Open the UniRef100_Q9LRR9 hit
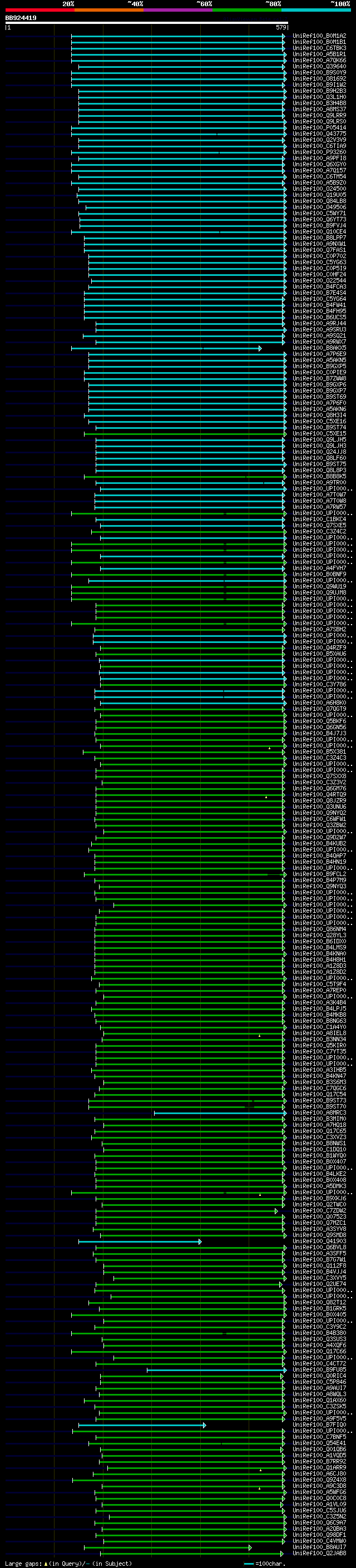The height and width of the screenshot is (1568, 356). point(319,116)
